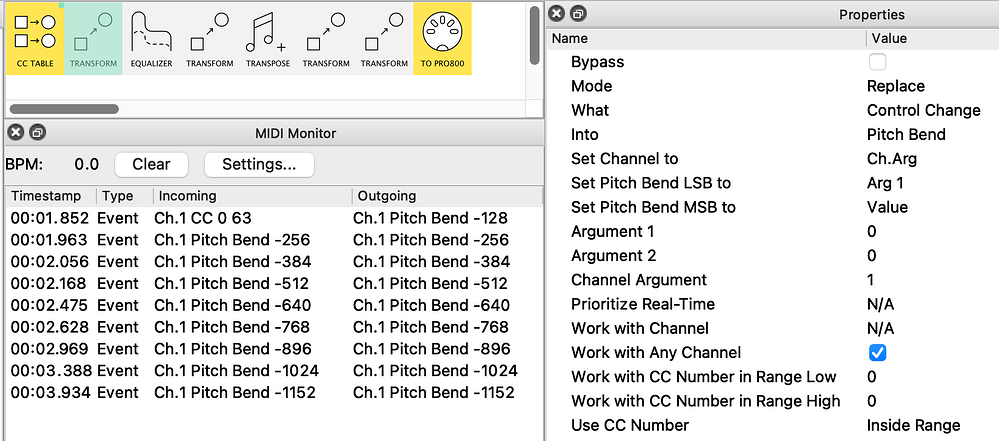Select the Use CC Number Inside Range value
The height and width of the screenshot is (441, 999).
(x=913, y=425)
